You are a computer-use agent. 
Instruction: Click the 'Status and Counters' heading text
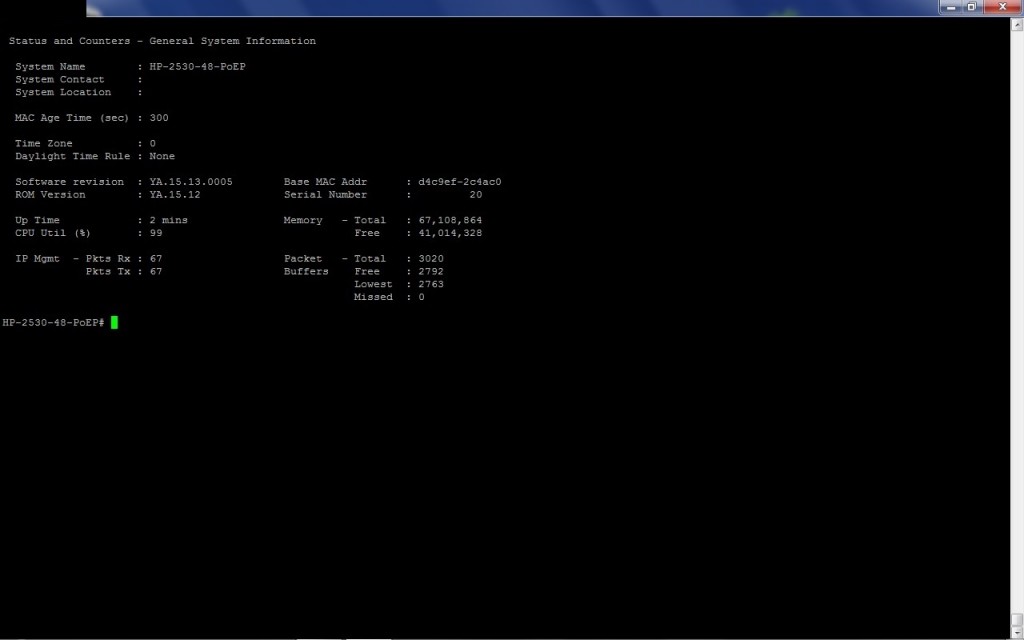click(69, 41)
